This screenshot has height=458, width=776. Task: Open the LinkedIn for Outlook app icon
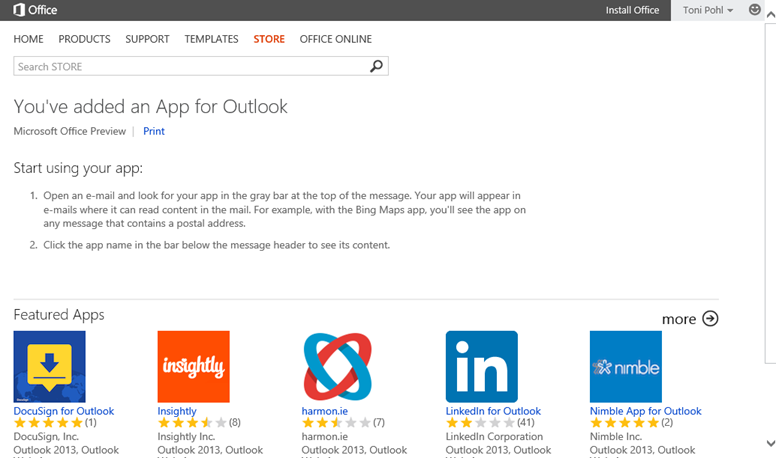(x=481, y=367)
